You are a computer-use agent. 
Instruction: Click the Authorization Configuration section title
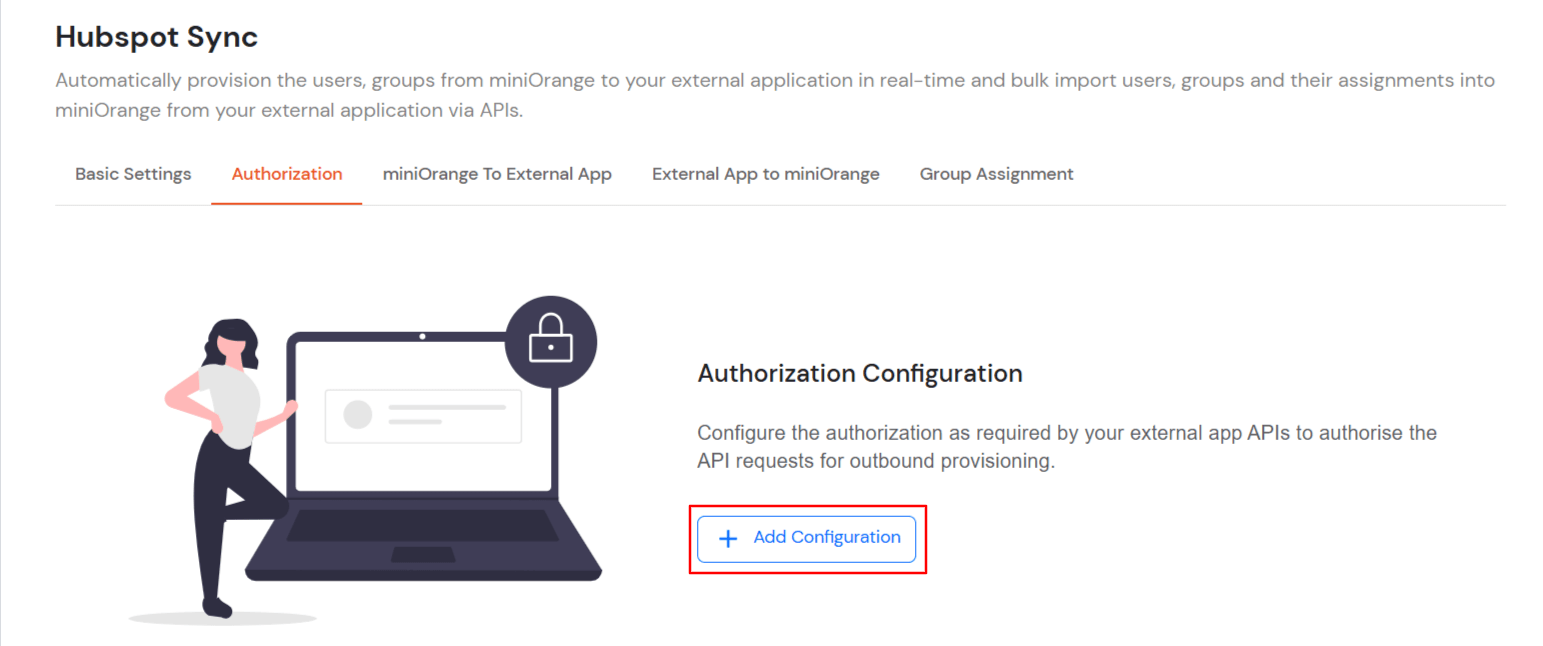click(x=860, y=372)
